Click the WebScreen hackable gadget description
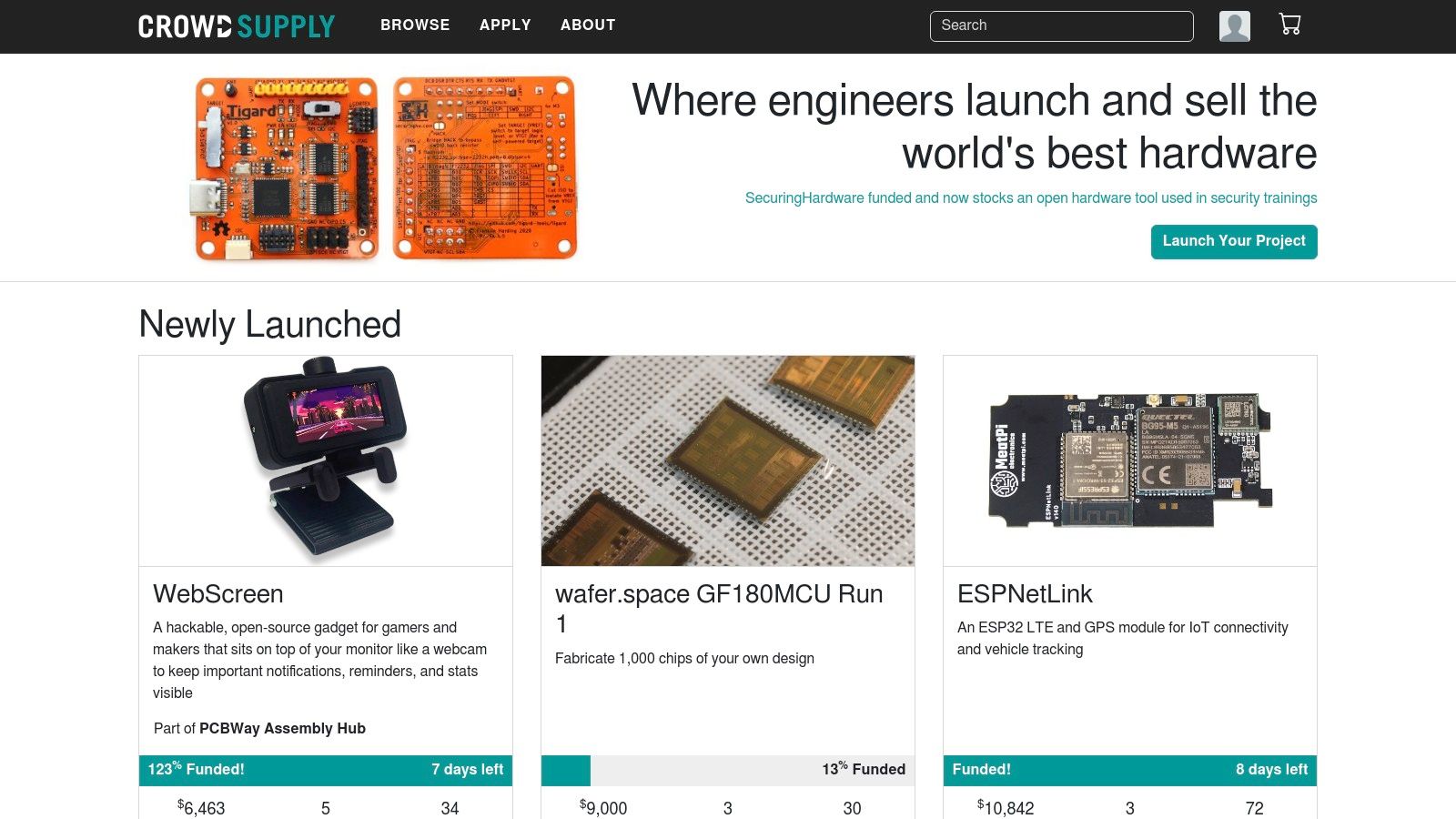The width and height of the screenshot is (1456, 819). coord(320,661)
